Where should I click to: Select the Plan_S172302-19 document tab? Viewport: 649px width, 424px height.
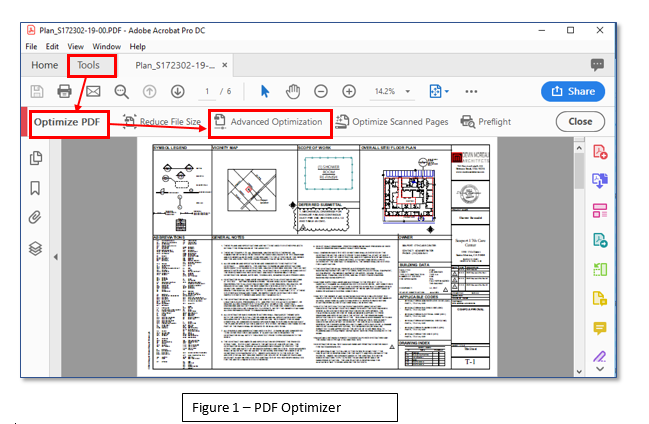175,65
